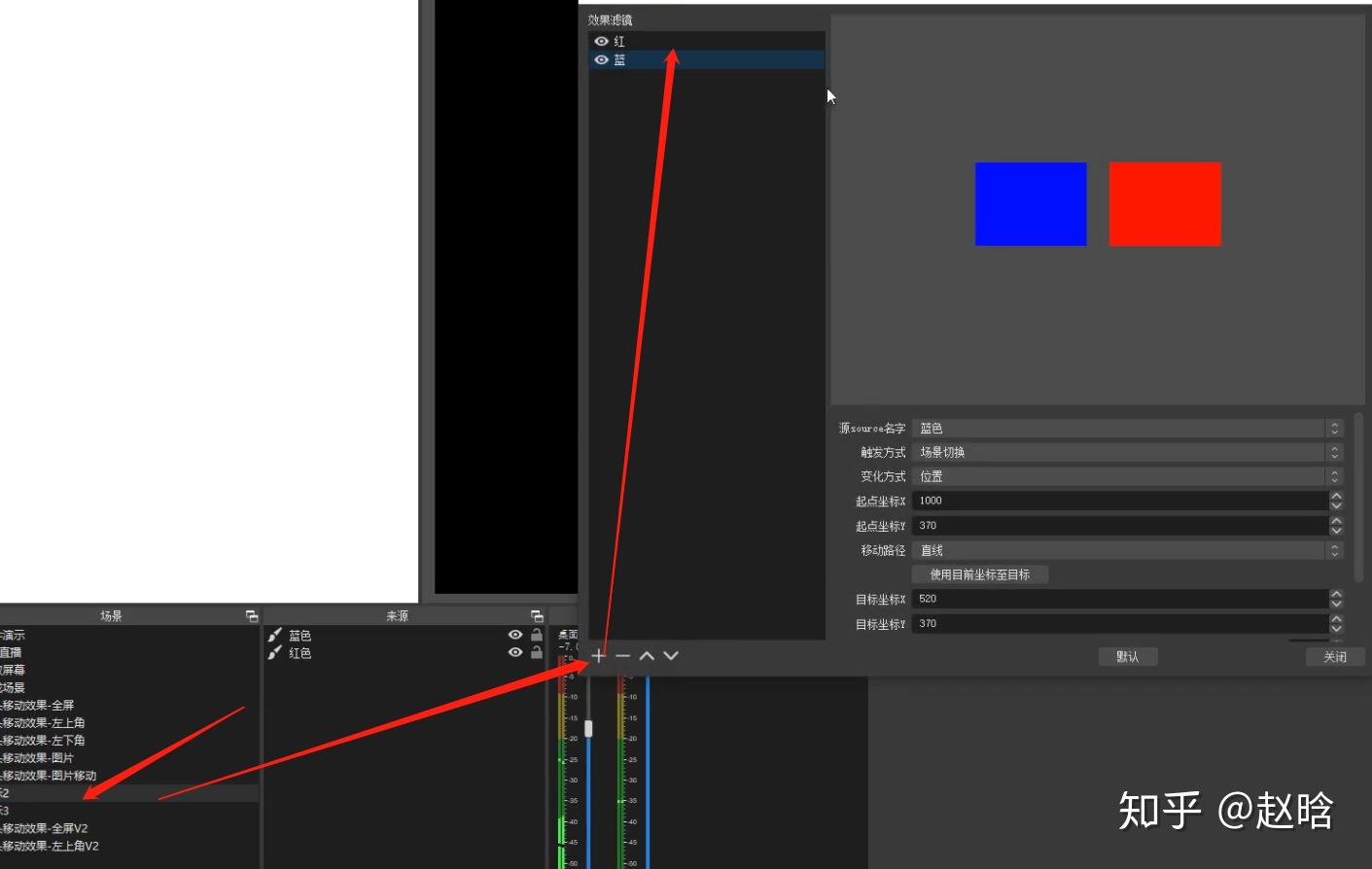Click 使用目前坐标至目标 button
Image resolution: width=1372 pixels, height=869 pixels.
click(979, 574)
